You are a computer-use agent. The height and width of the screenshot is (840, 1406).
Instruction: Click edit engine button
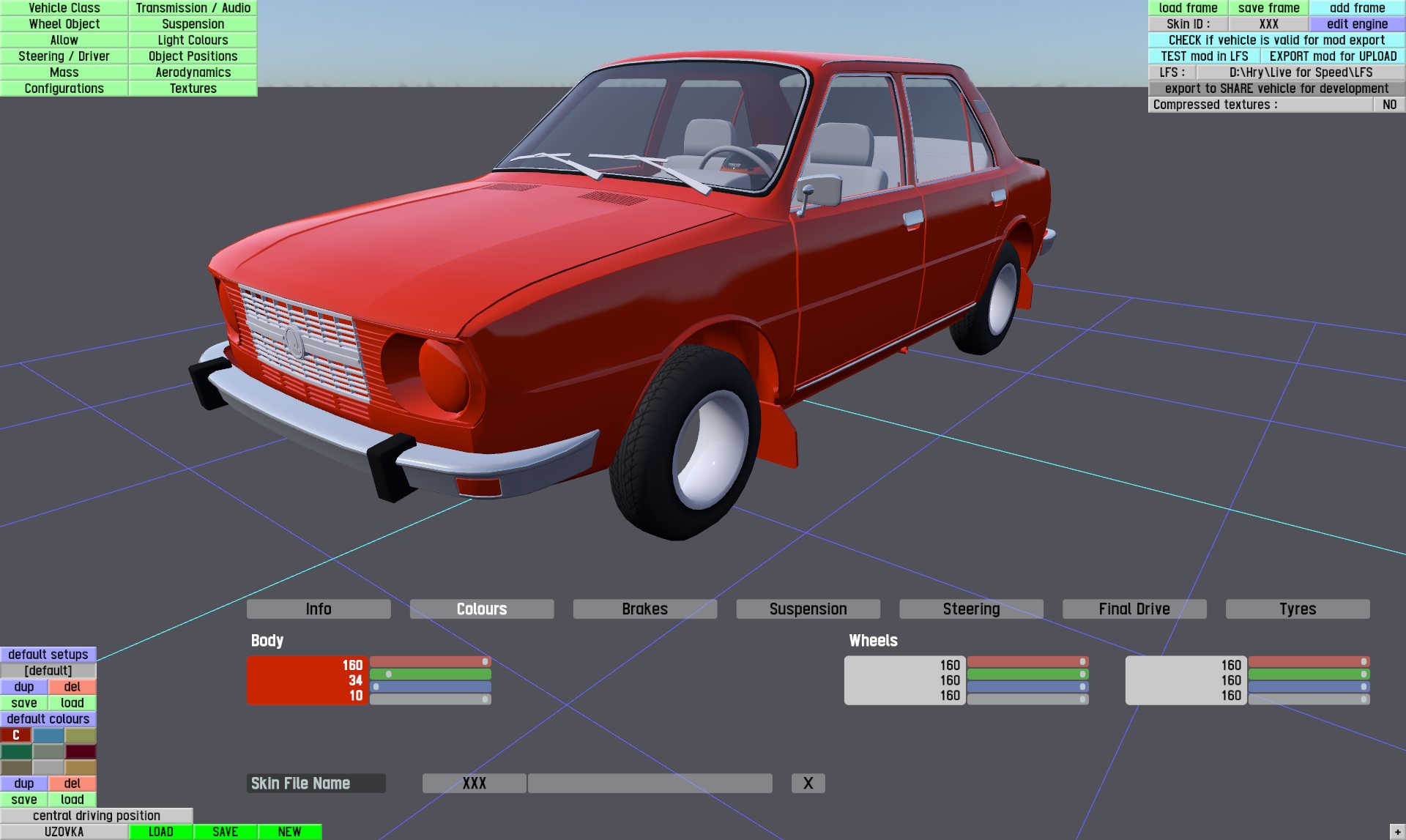1357,24
